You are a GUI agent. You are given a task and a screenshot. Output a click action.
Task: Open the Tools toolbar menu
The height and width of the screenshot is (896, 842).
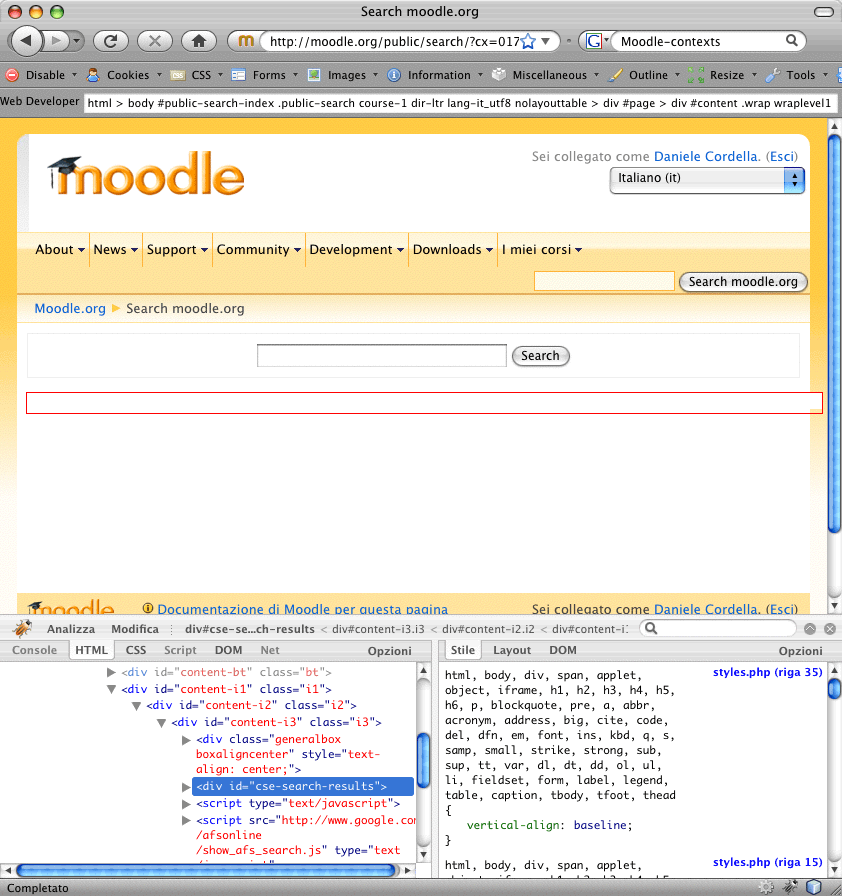[797, 75]
